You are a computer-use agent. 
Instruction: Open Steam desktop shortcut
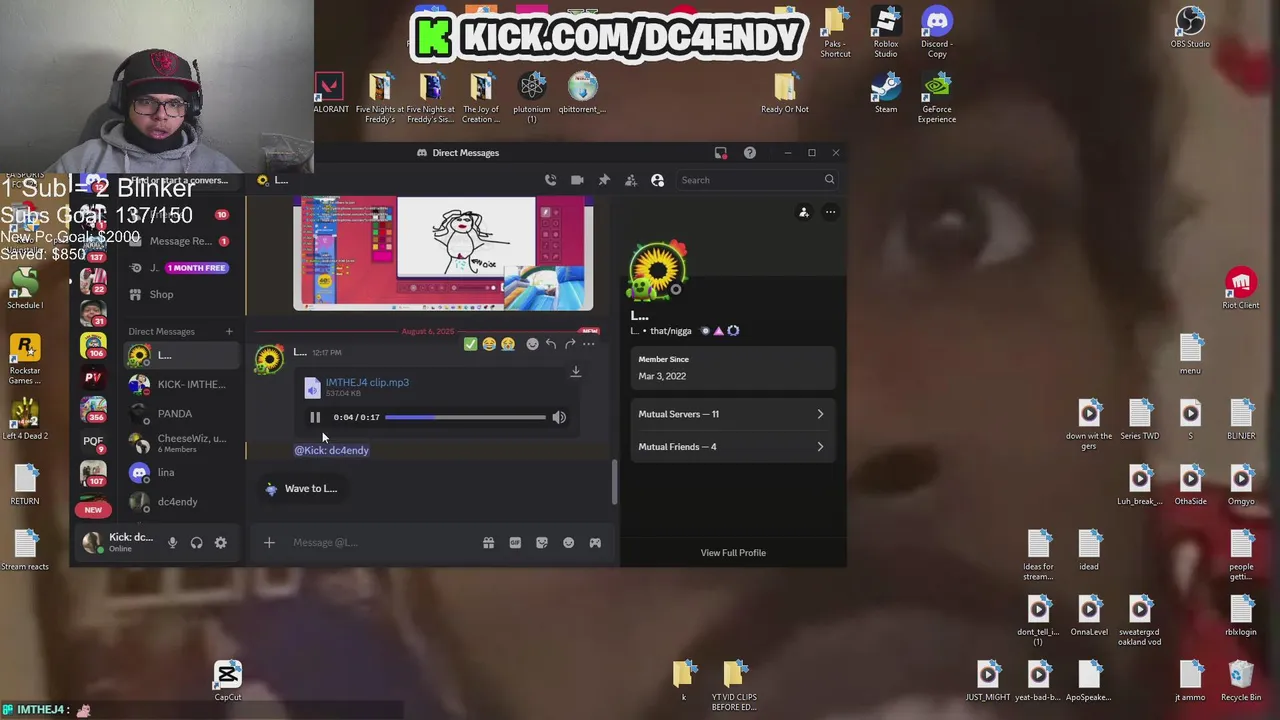(x=886, y=96)
